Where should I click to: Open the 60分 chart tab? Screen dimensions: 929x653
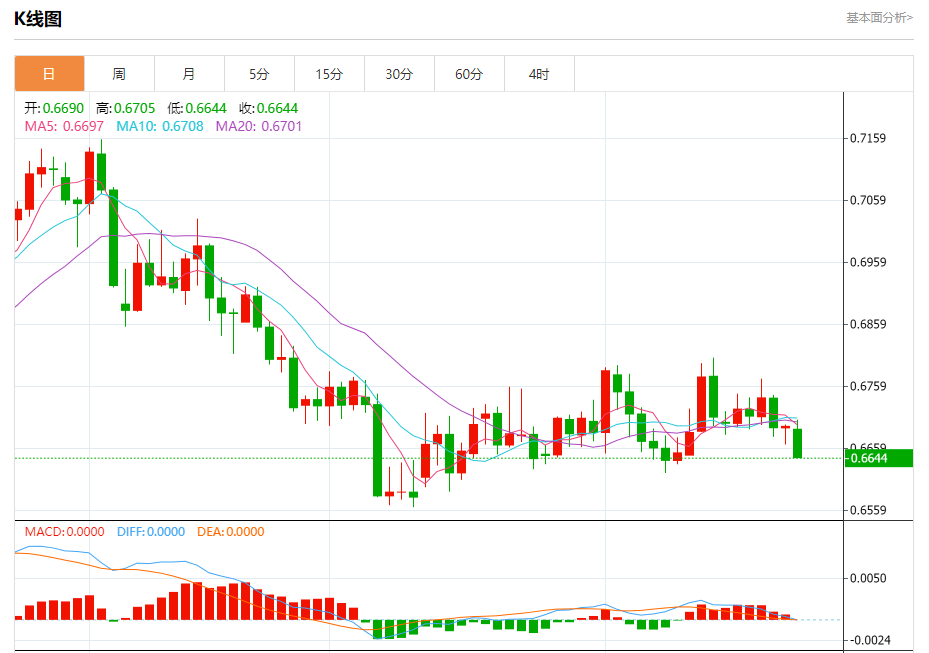pos(469,74)
